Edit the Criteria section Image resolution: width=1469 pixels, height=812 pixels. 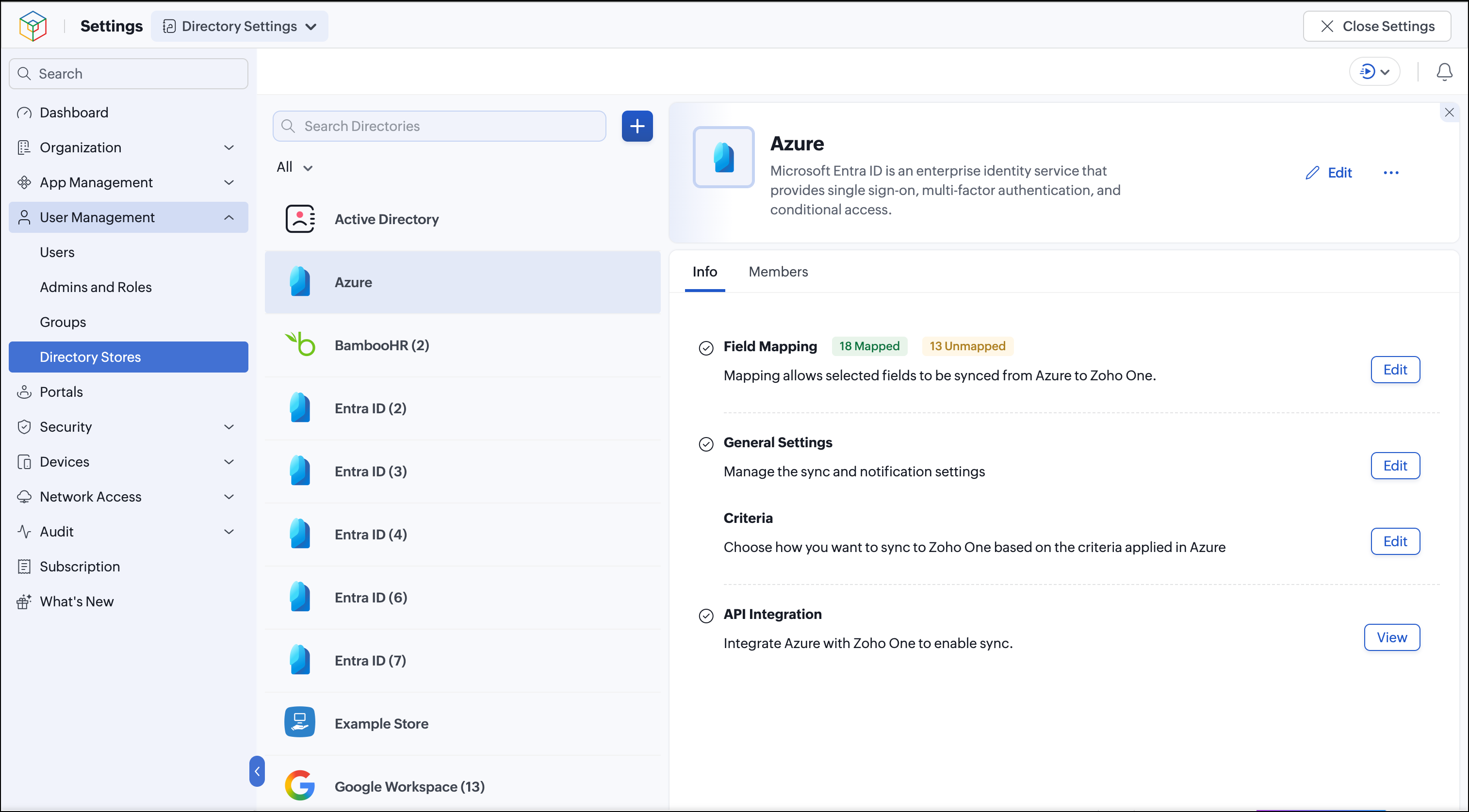coord(1395,541)
